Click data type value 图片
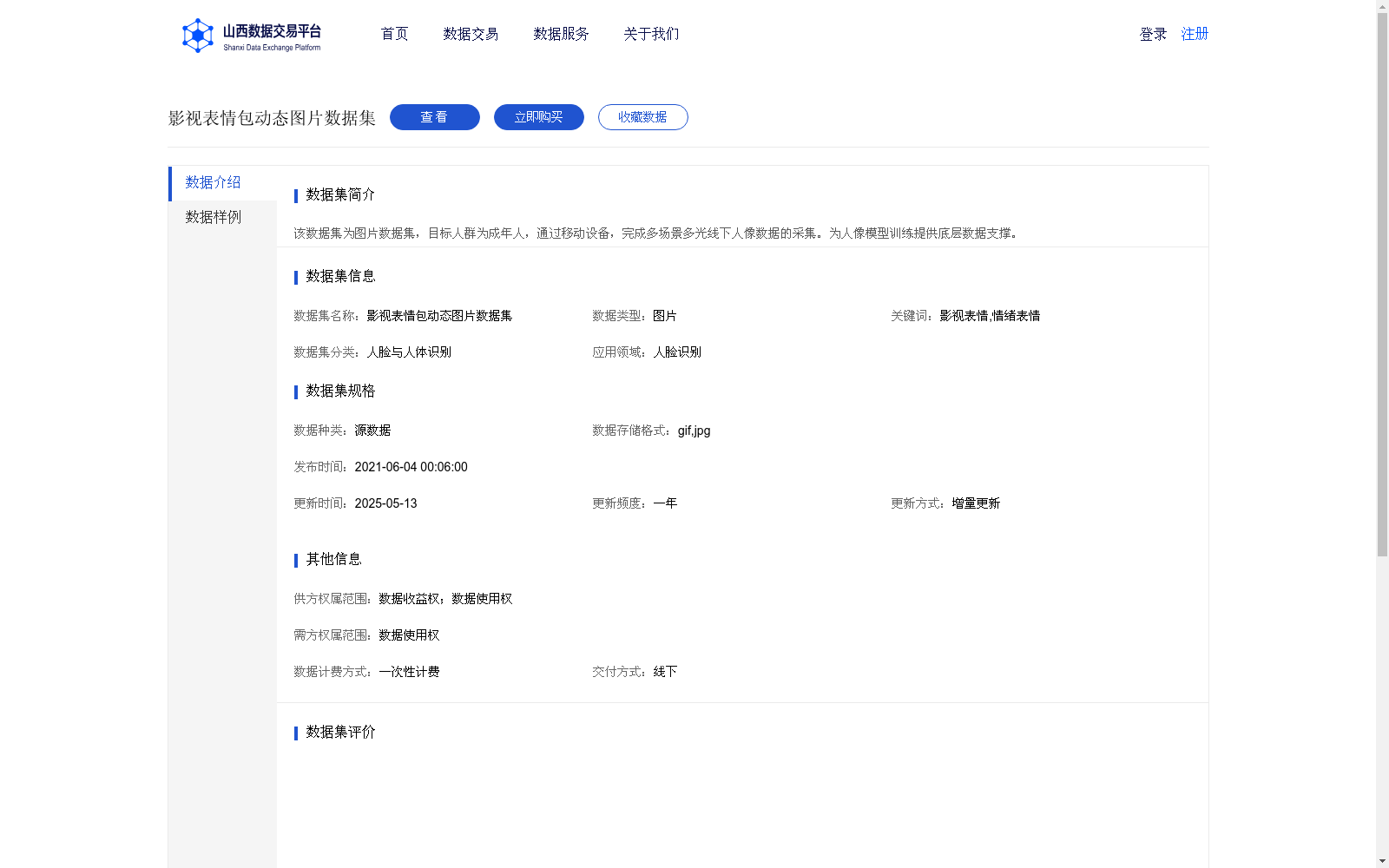The height and width of the screenshot is (868, 1389). pos(665,316)
